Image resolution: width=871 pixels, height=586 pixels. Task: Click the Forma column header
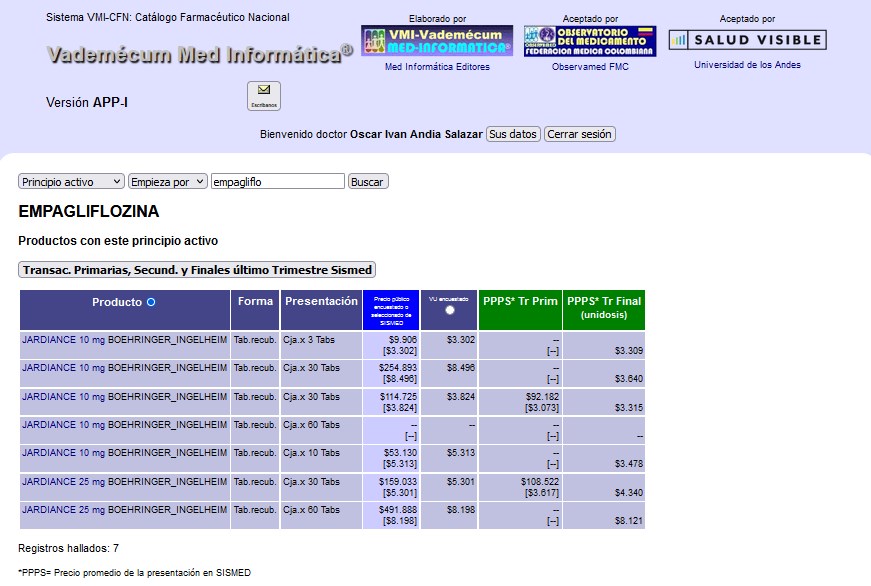255,310
